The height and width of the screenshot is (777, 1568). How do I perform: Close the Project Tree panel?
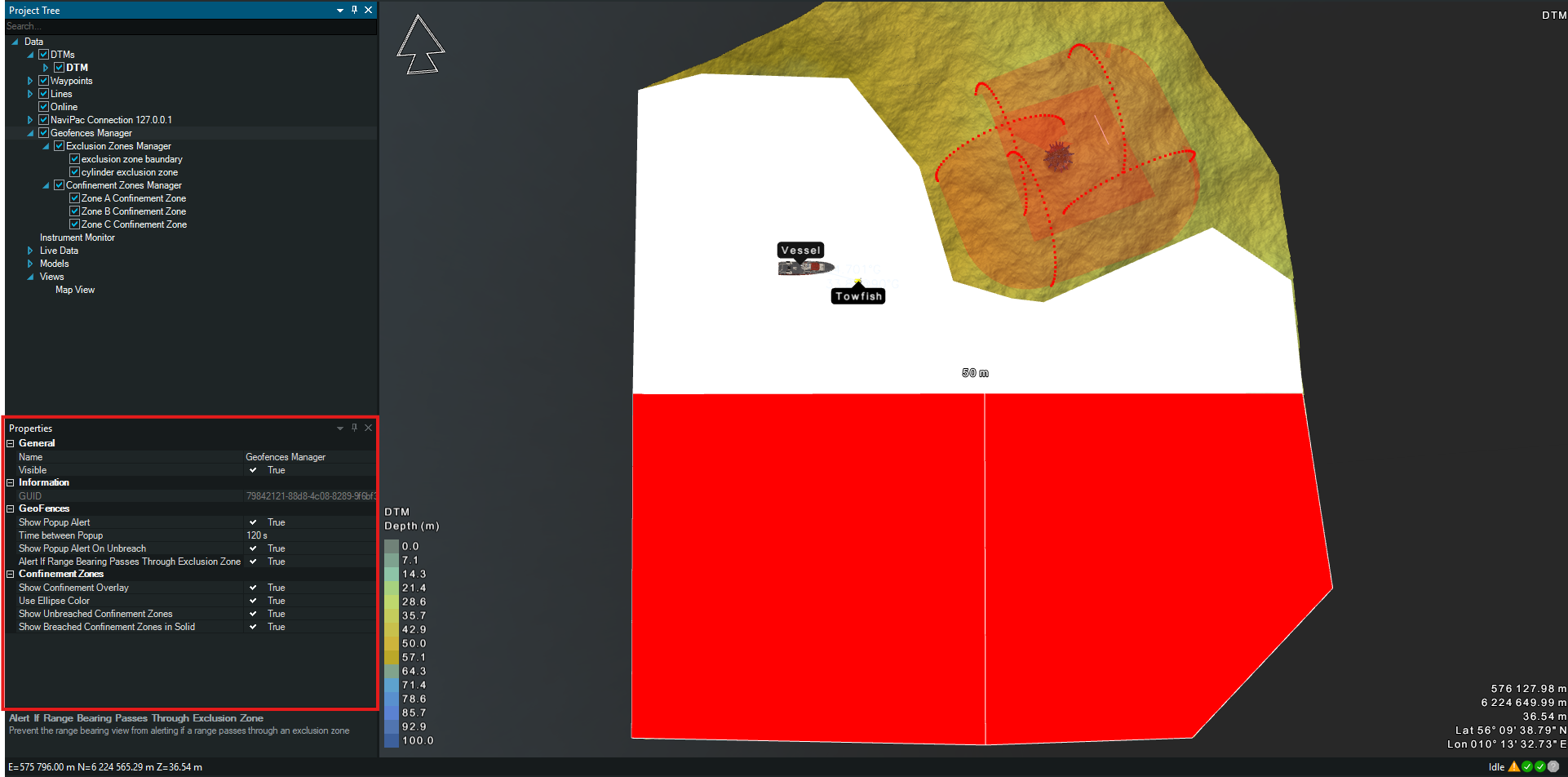[369, 10]
